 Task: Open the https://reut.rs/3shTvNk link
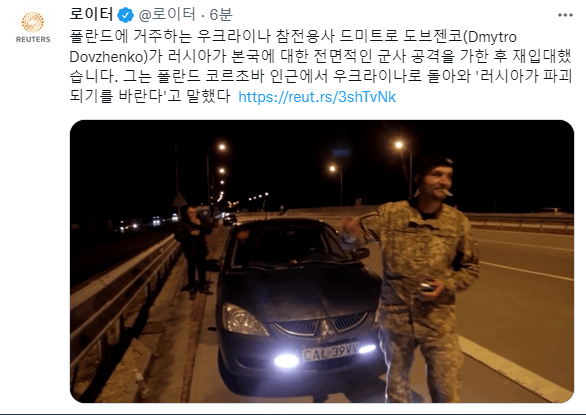click(x=317, y=97)
